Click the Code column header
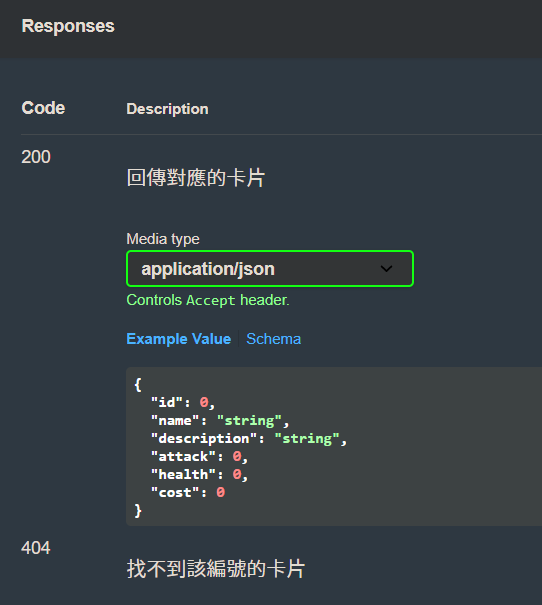The image size is (542, 605). (43, 108)
